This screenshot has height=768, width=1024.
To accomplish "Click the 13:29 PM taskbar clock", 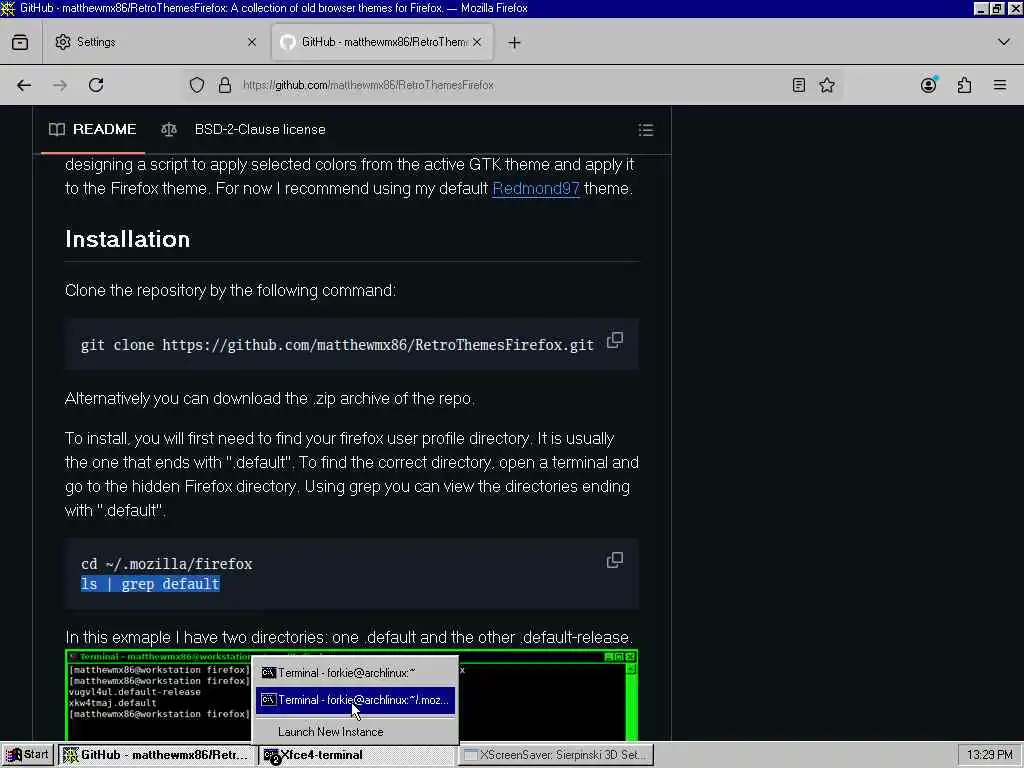I will tap(989, 755).
